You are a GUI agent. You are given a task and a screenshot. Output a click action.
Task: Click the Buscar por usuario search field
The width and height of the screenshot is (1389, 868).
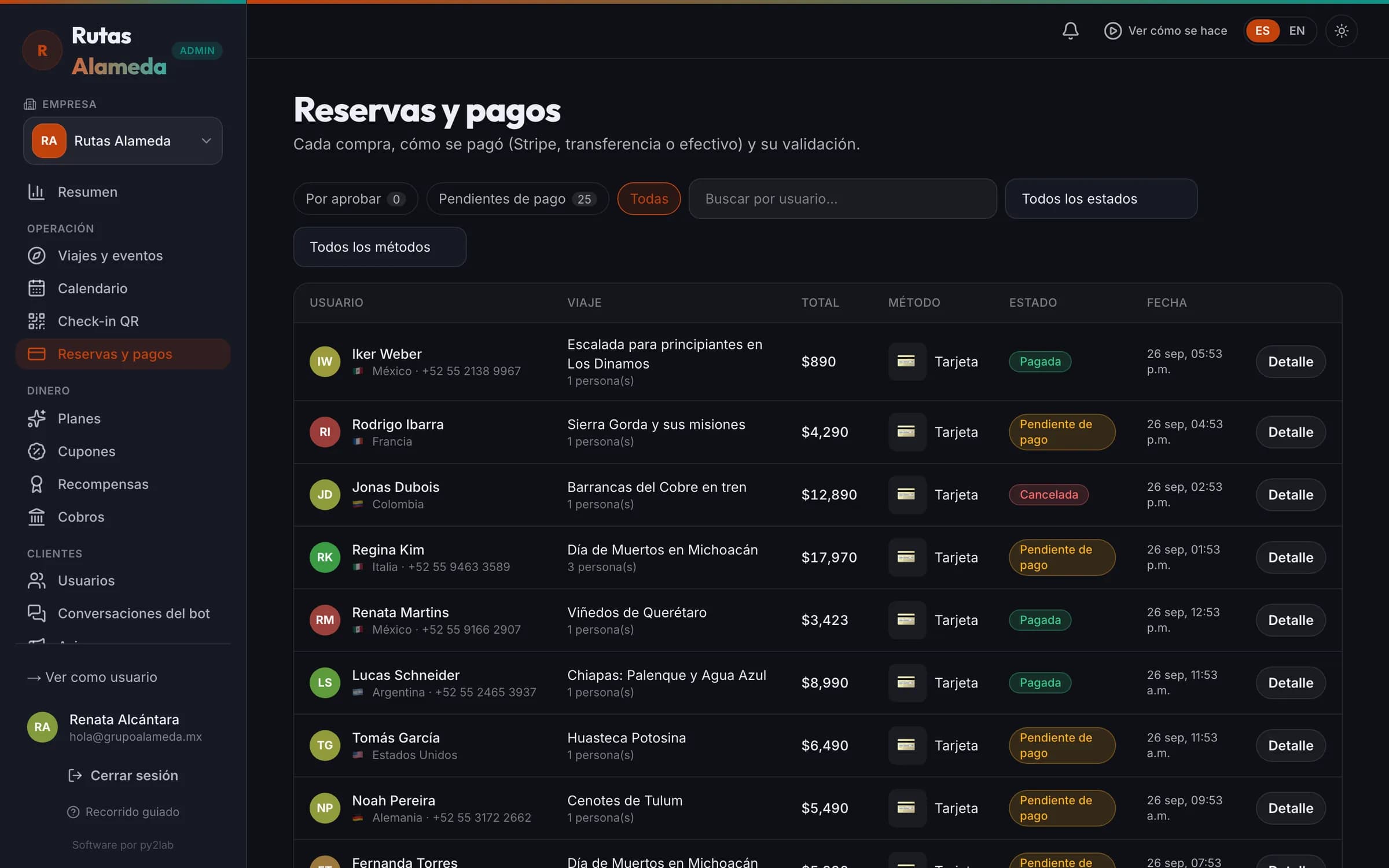pyautogui.click(x=842, y=198)
